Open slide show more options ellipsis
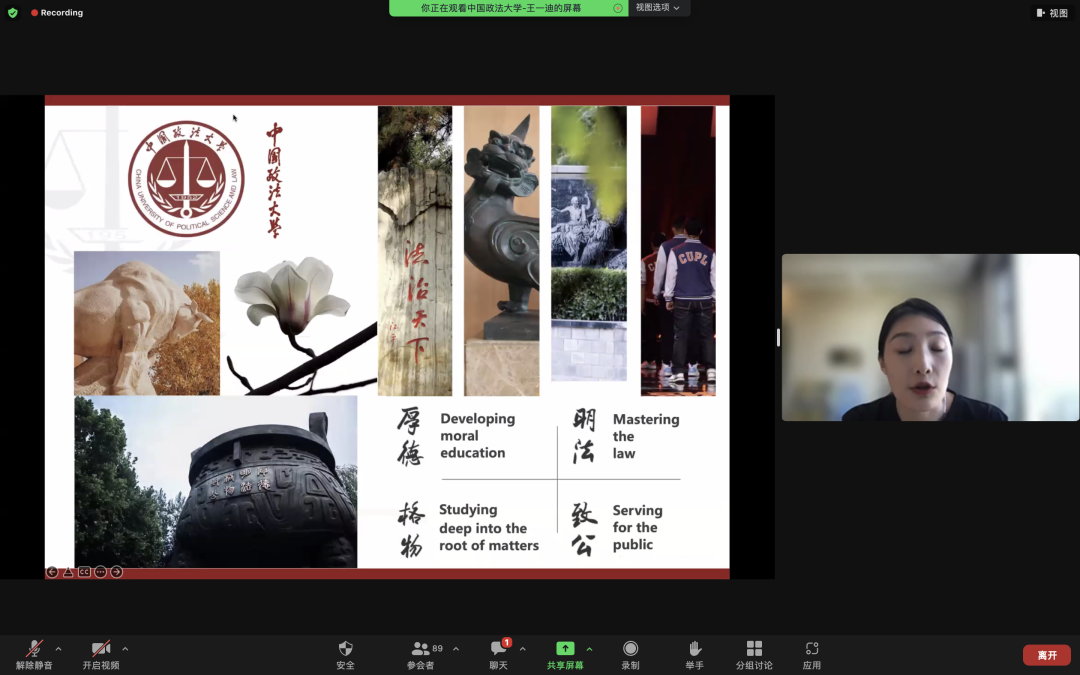 click(x=101, y=572)
